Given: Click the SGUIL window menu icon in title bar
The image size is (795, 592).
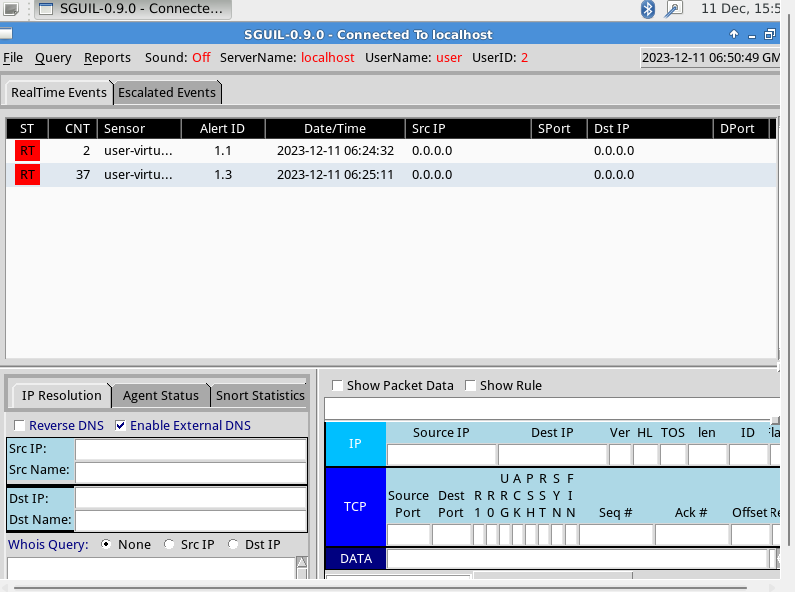Looking at the screenshot, I should 6,34.
